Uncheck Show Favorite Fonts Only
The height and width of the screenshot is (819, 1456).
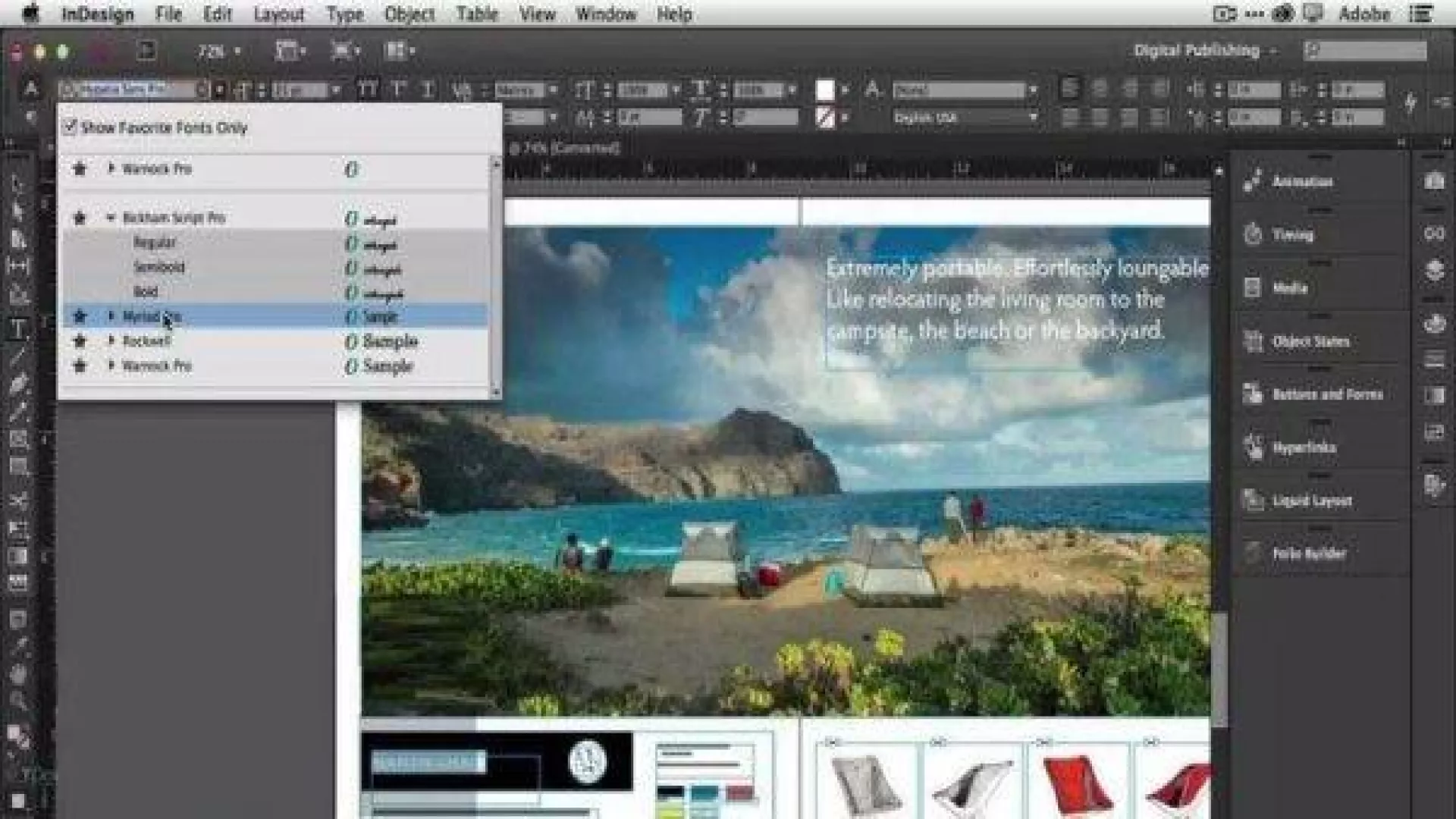(70, 127)
